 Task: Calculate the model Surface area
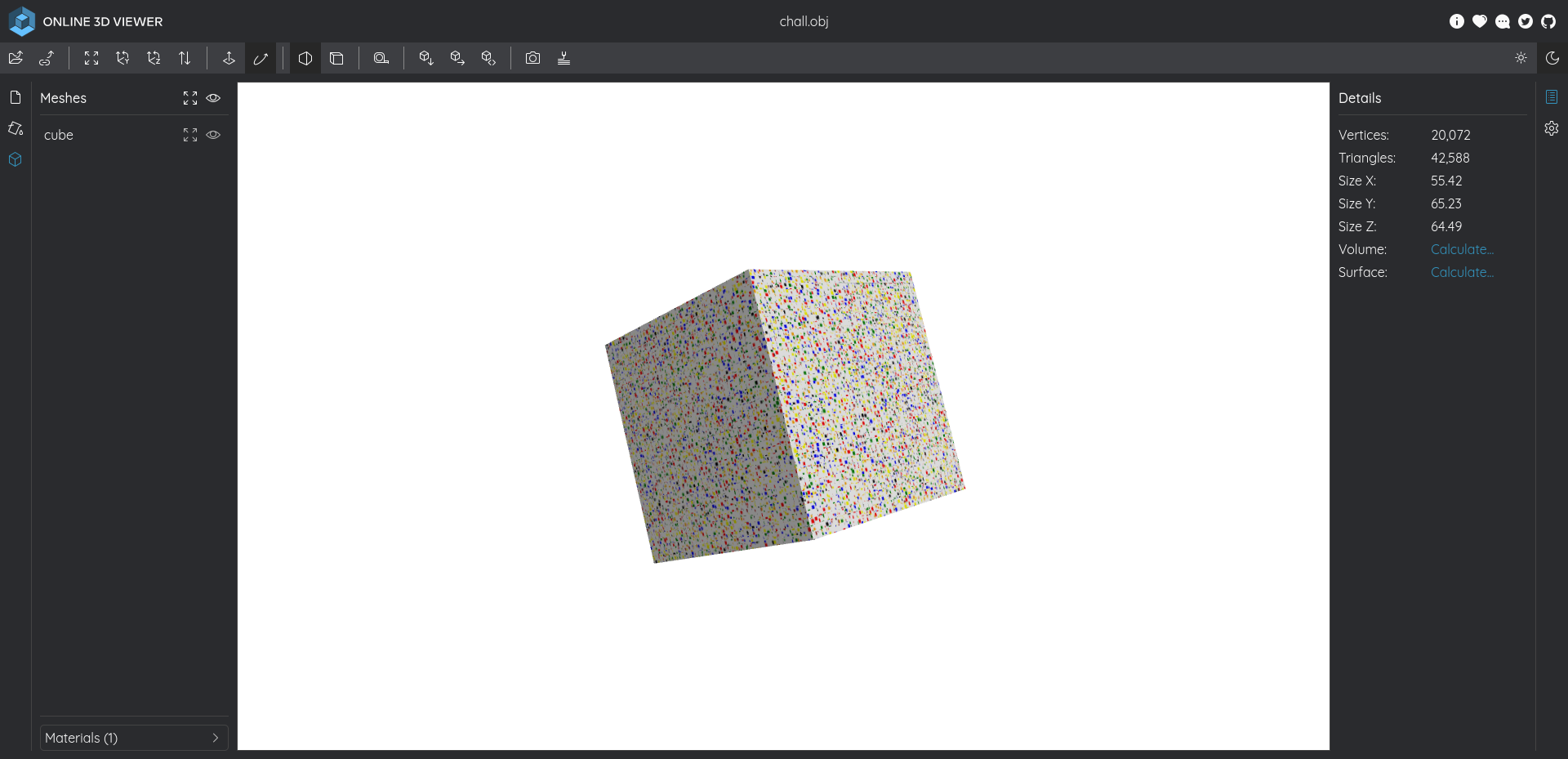(x=1461, y=272)
